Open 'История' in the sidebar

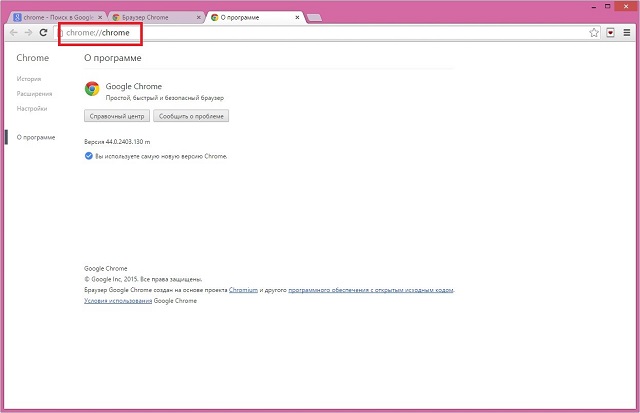[29, 79]
